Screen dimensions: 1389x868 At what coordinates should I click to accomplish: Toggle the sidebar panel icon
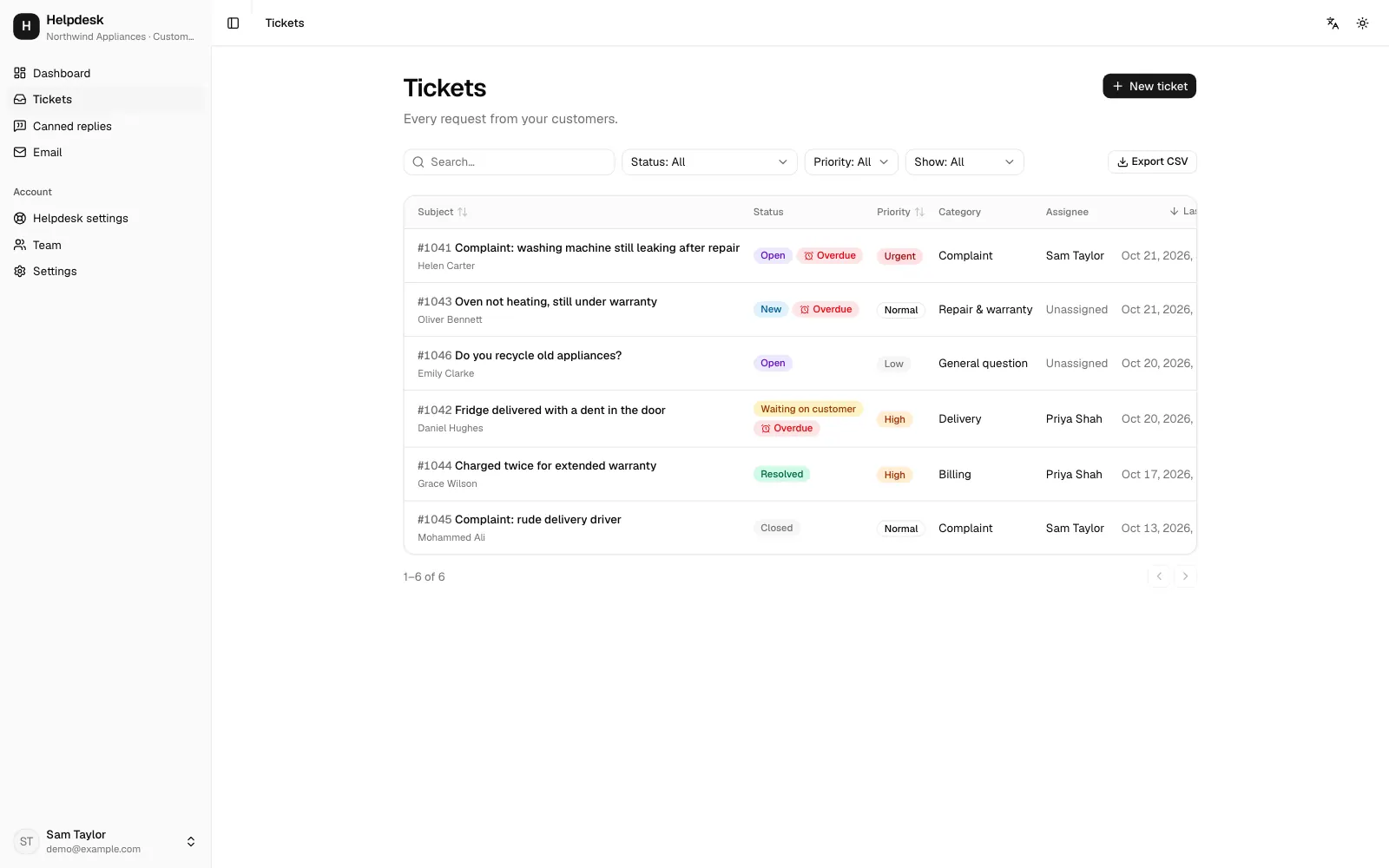(x=233, y=23)
